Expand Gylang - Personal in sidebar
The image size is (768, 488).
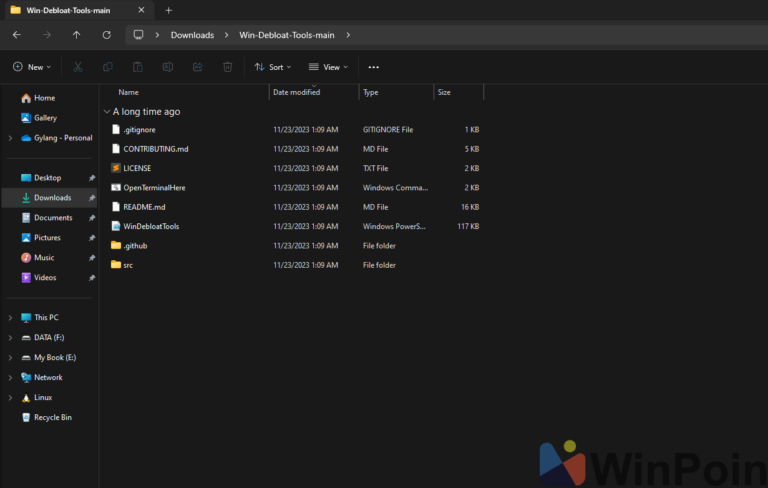coord(10,138)
